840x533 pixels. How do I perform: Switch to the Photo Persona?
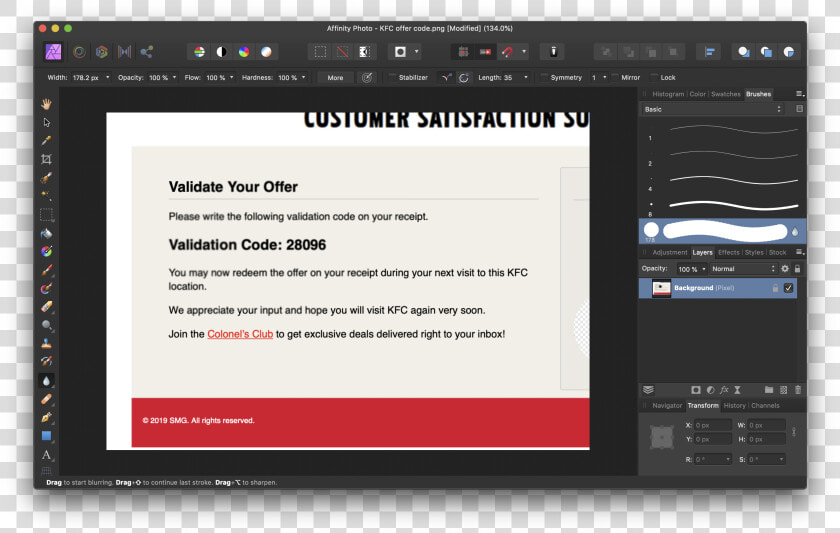53,52
